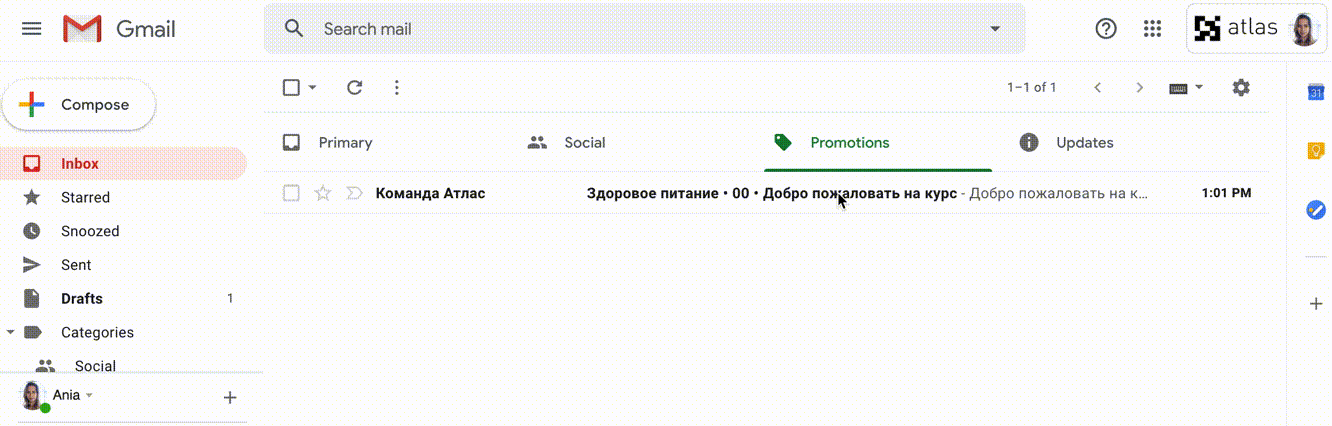
Task: Focus the Search mail field
Action: (x=640, y=29)
